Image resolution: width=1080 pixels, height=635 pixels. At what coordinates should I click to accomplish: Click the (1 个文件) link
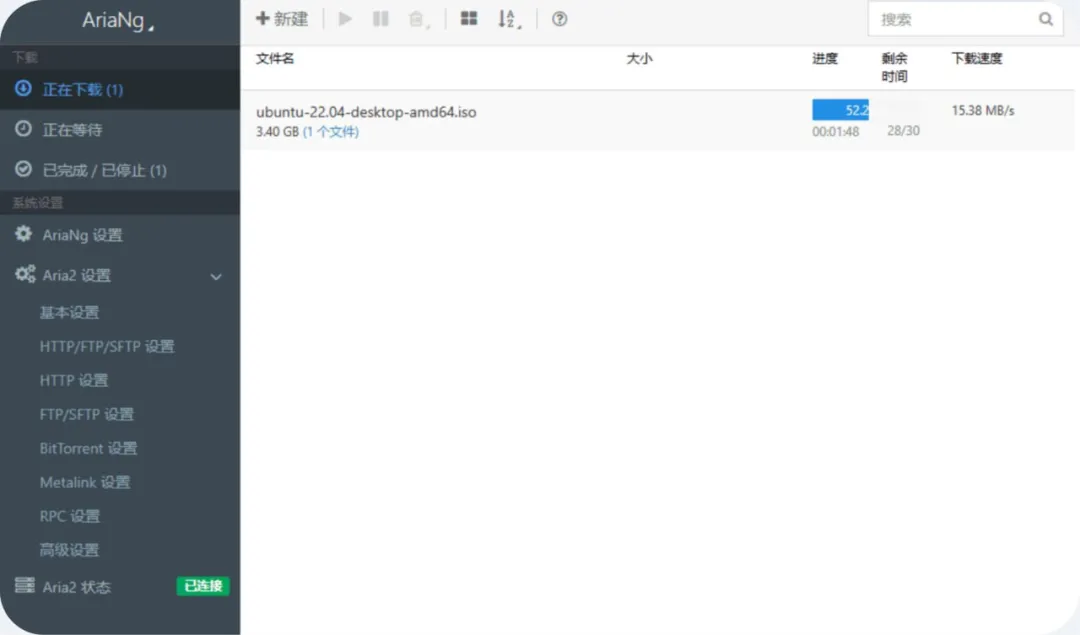coord(331,132)
